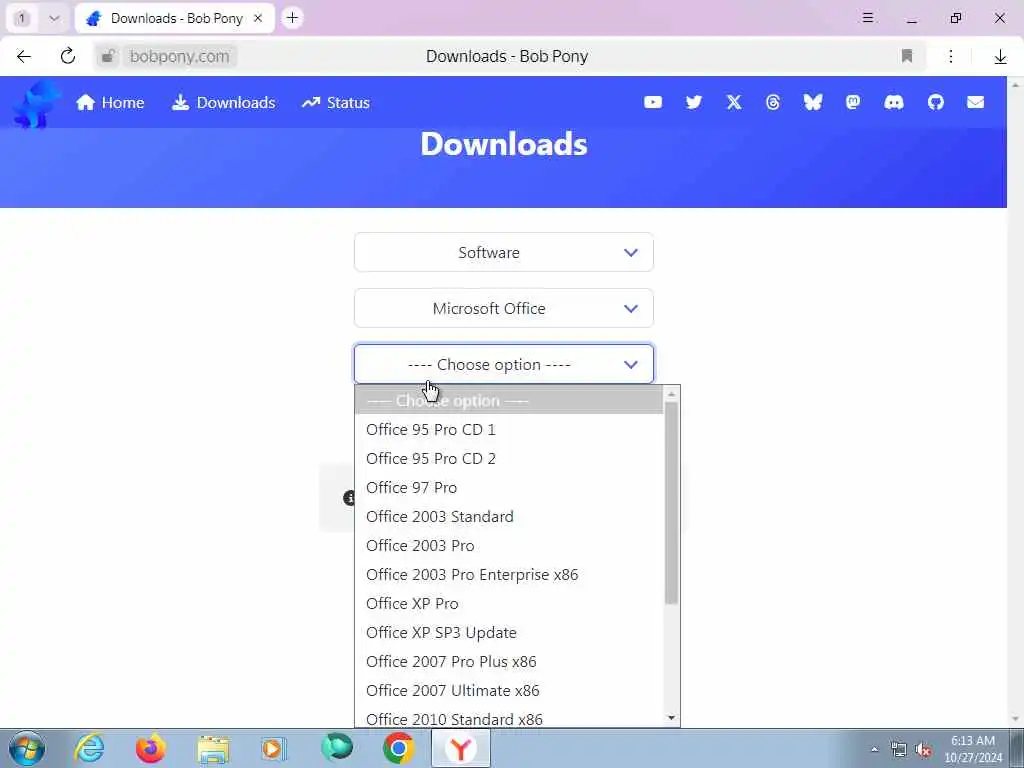Close the Downloads - Bob Pony tab
This screenshot has width=1024, height=768.
258,18
